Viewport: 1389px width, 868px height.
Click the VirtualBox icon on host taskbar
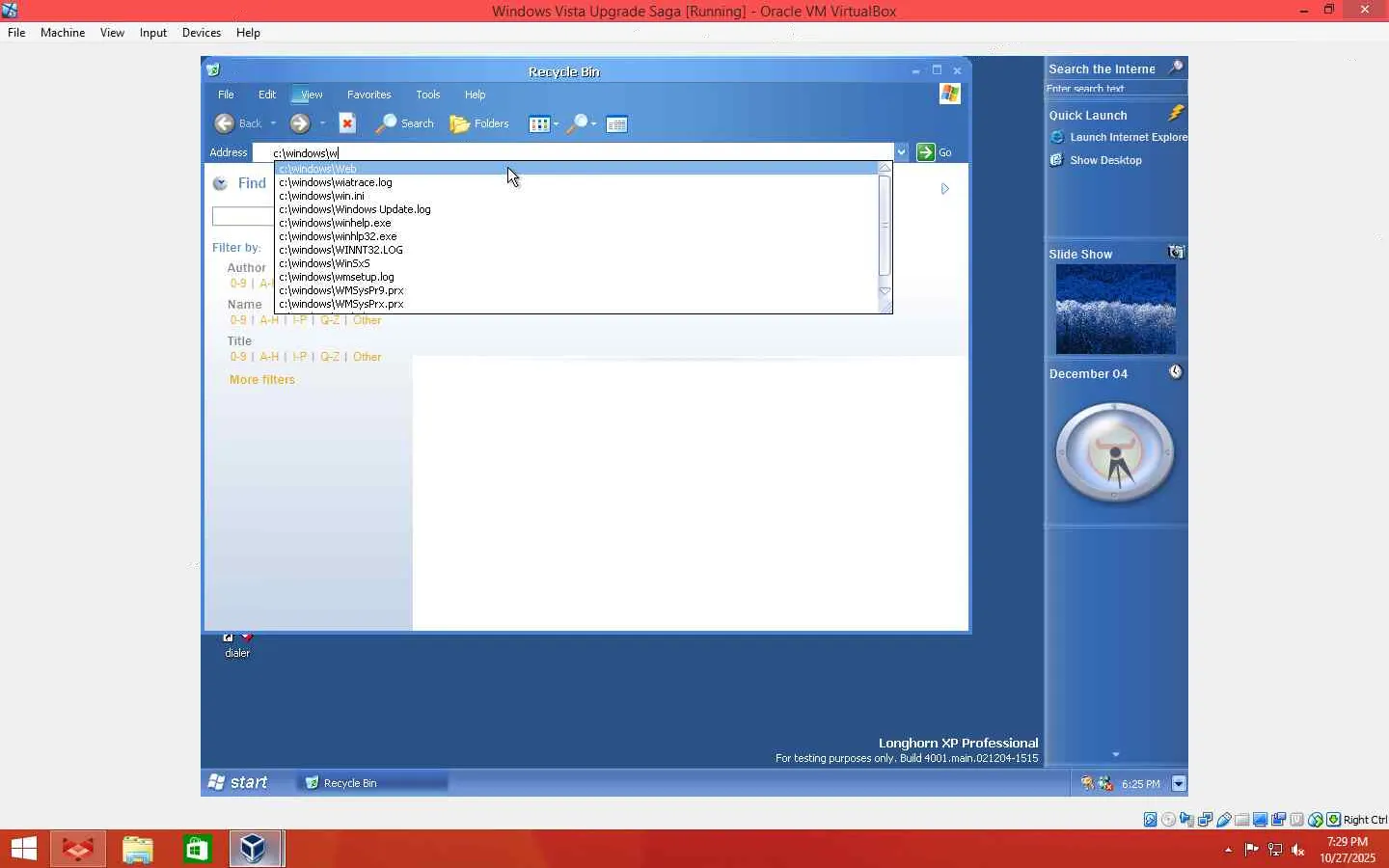[255, 849]
